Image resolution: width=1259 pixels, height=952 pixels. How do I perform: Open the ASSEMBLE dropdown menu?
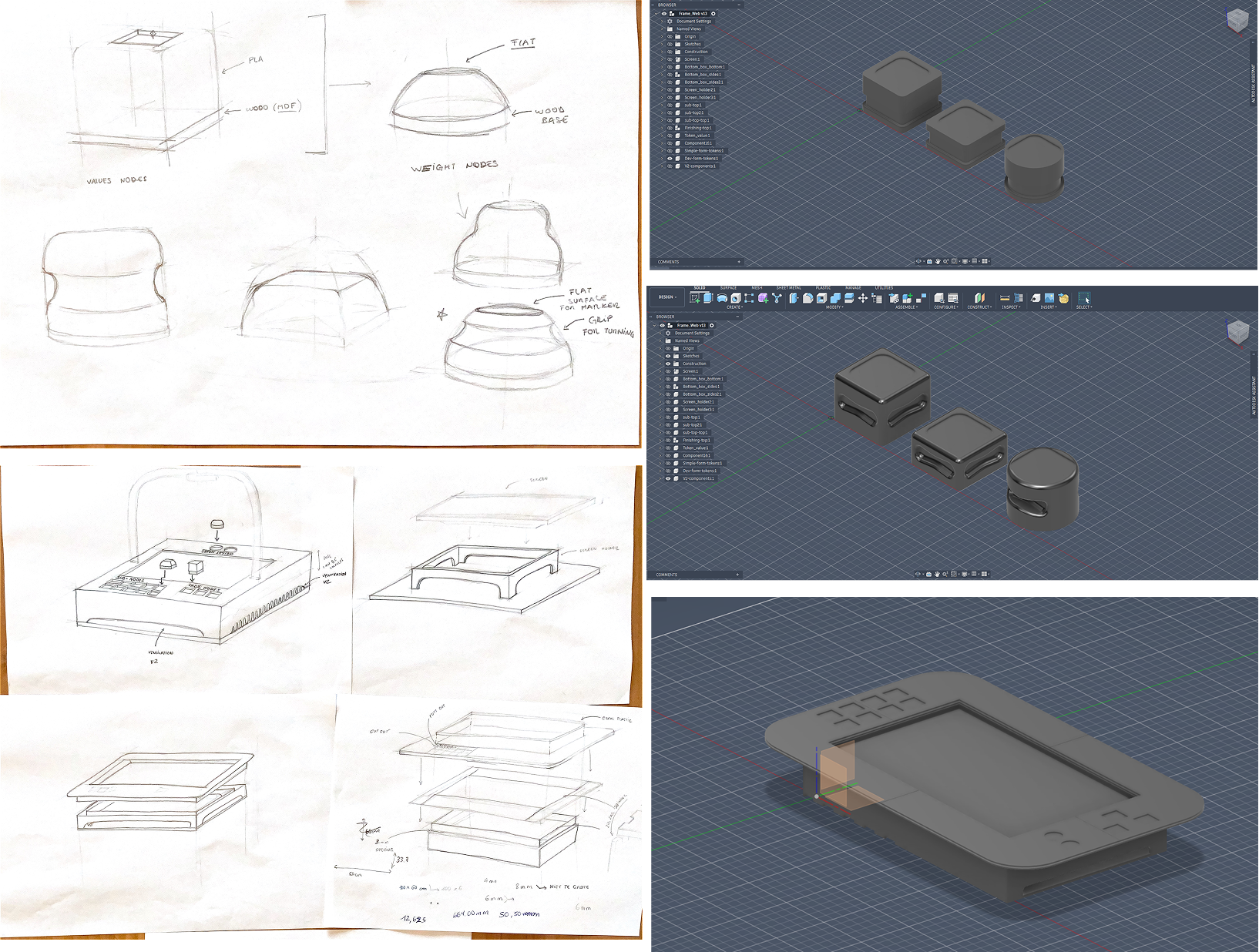(906, 307)
